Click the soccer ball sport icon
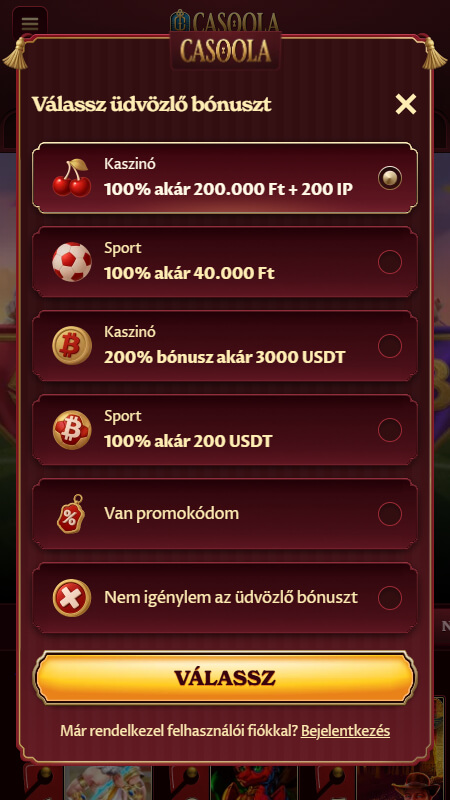The image size is (450, 800). coord(72,262)
